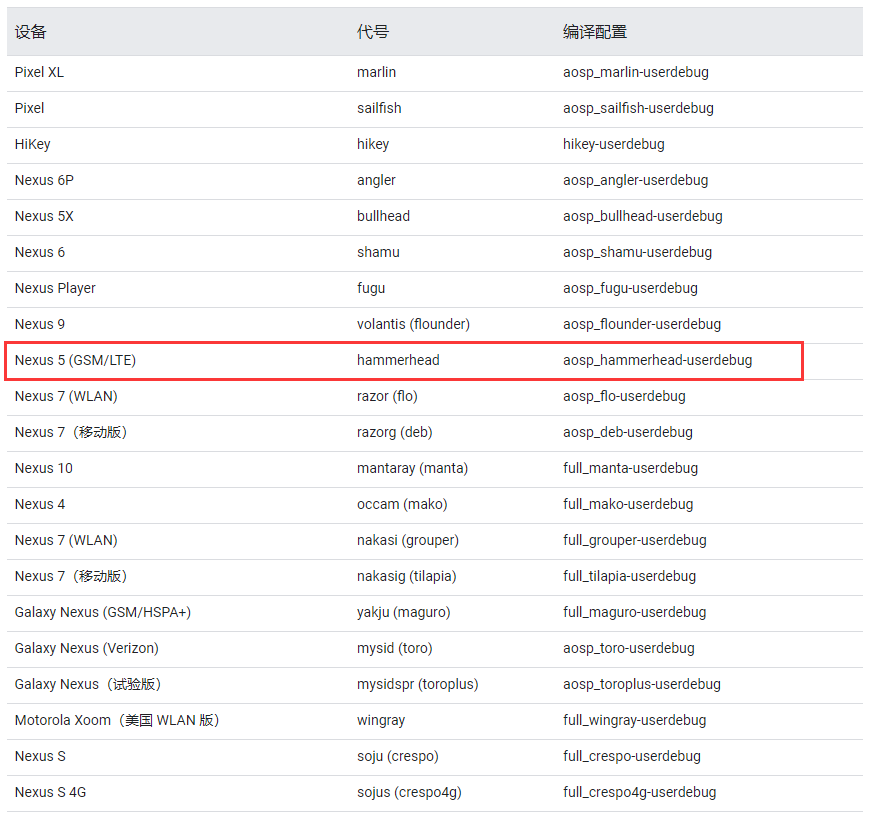Click yakju (maguro) codename cell
The width and height of the screenshot is (878, 818).
(x=404, y=613)
